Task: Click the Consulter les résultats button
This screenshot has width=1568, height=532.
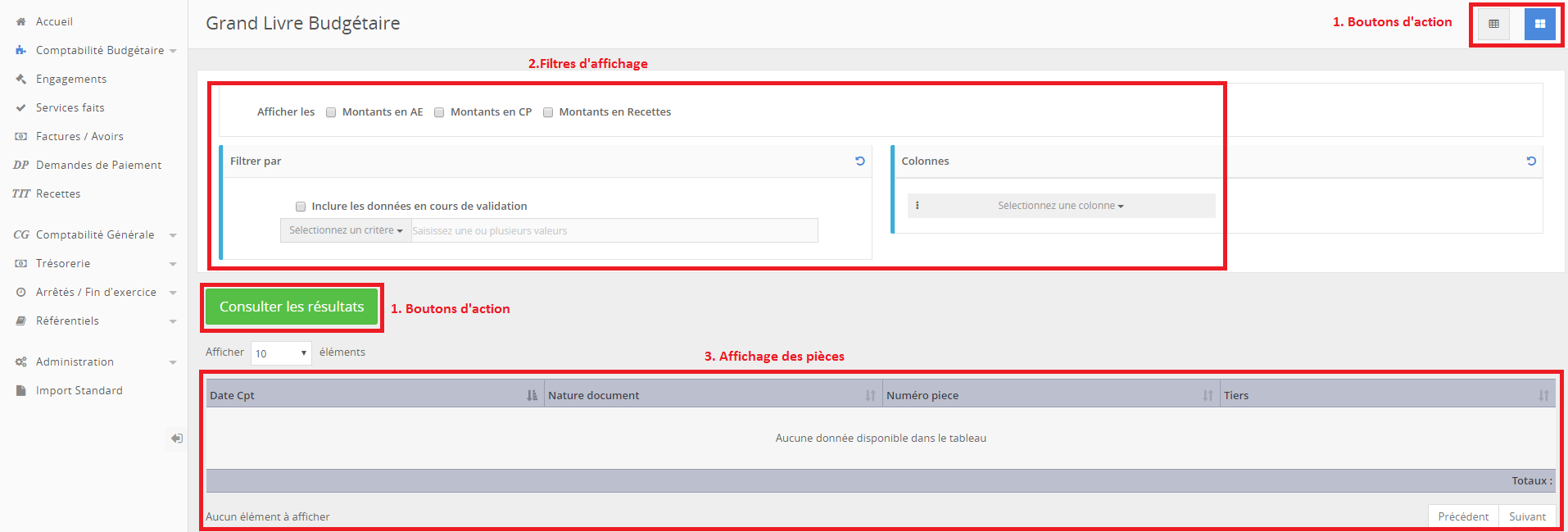Action: click(292, 307)
